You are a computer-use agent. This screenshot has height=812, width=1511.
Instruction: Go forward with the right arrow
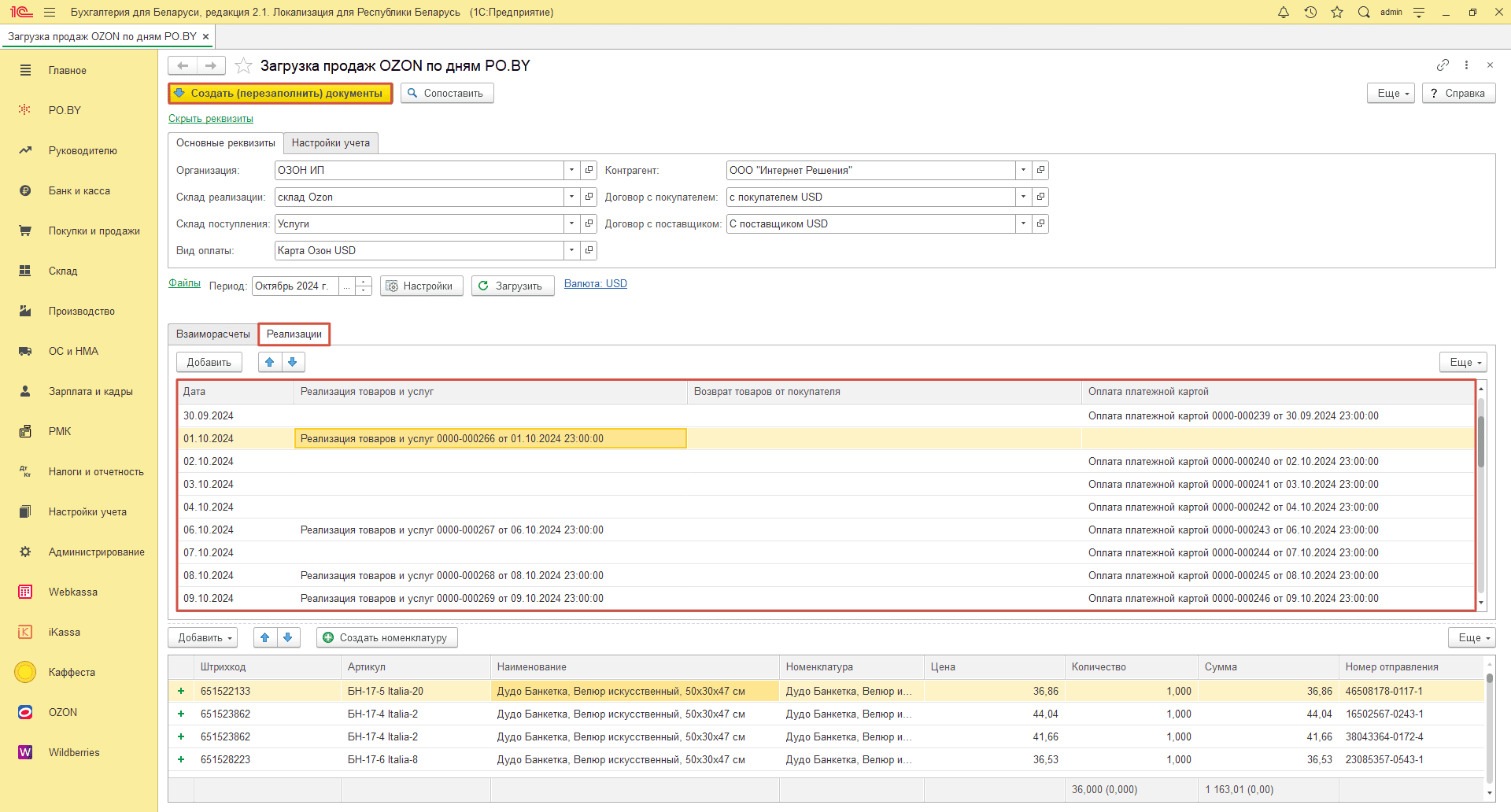[x=211, y=65]
